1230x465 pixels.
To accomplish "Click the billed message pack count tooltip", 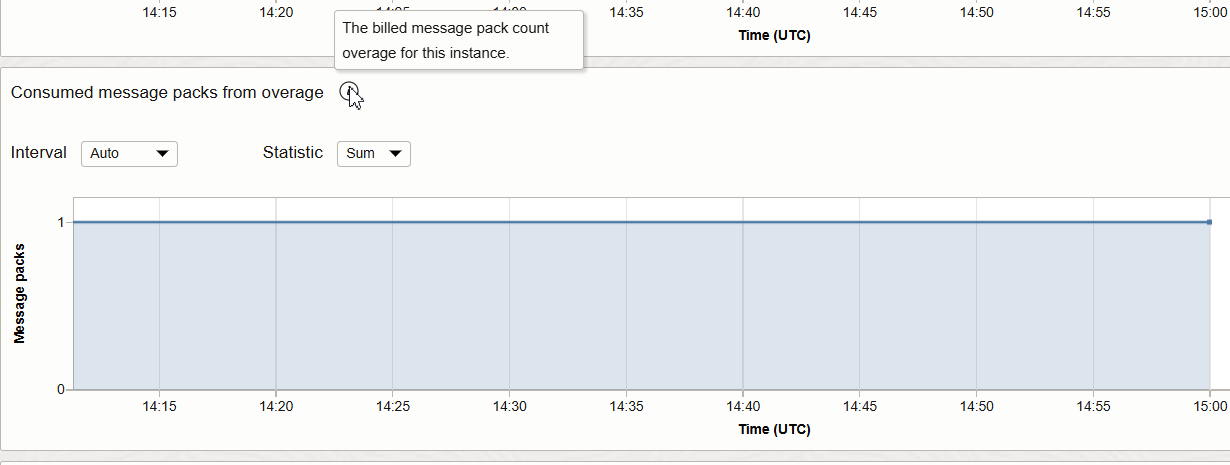I will pos(458,40).
